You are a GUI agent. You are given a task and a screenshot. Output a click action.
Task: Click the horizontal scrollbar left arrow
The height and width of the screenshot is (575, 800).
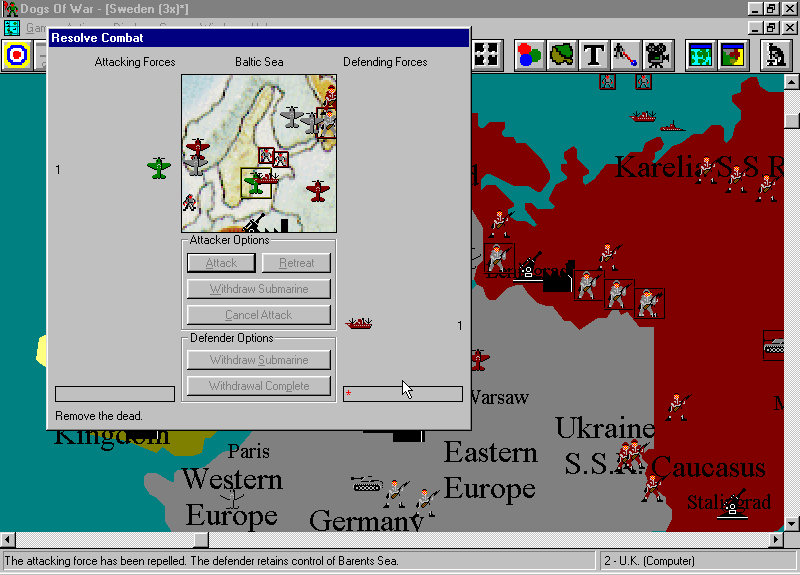pos(8,539)
